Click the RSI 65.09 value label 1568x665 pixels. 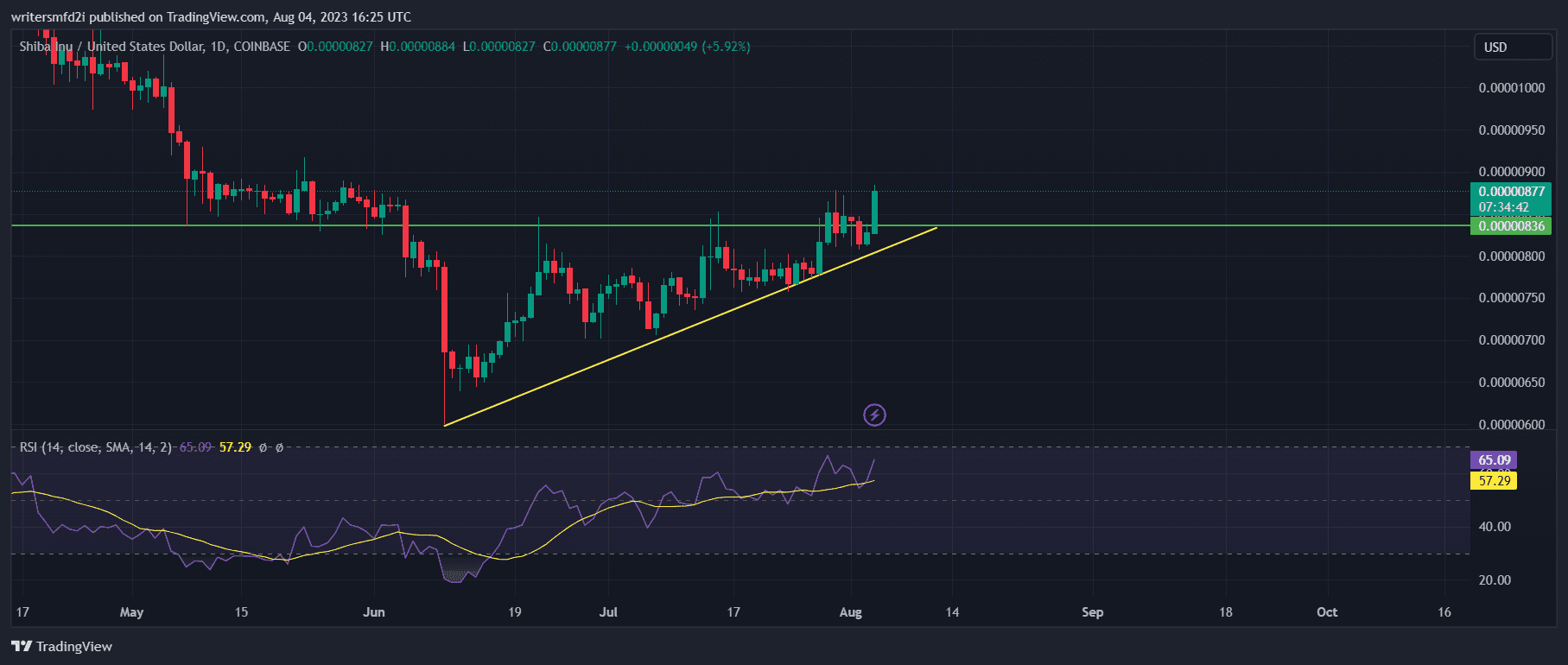pos(1494,460)
